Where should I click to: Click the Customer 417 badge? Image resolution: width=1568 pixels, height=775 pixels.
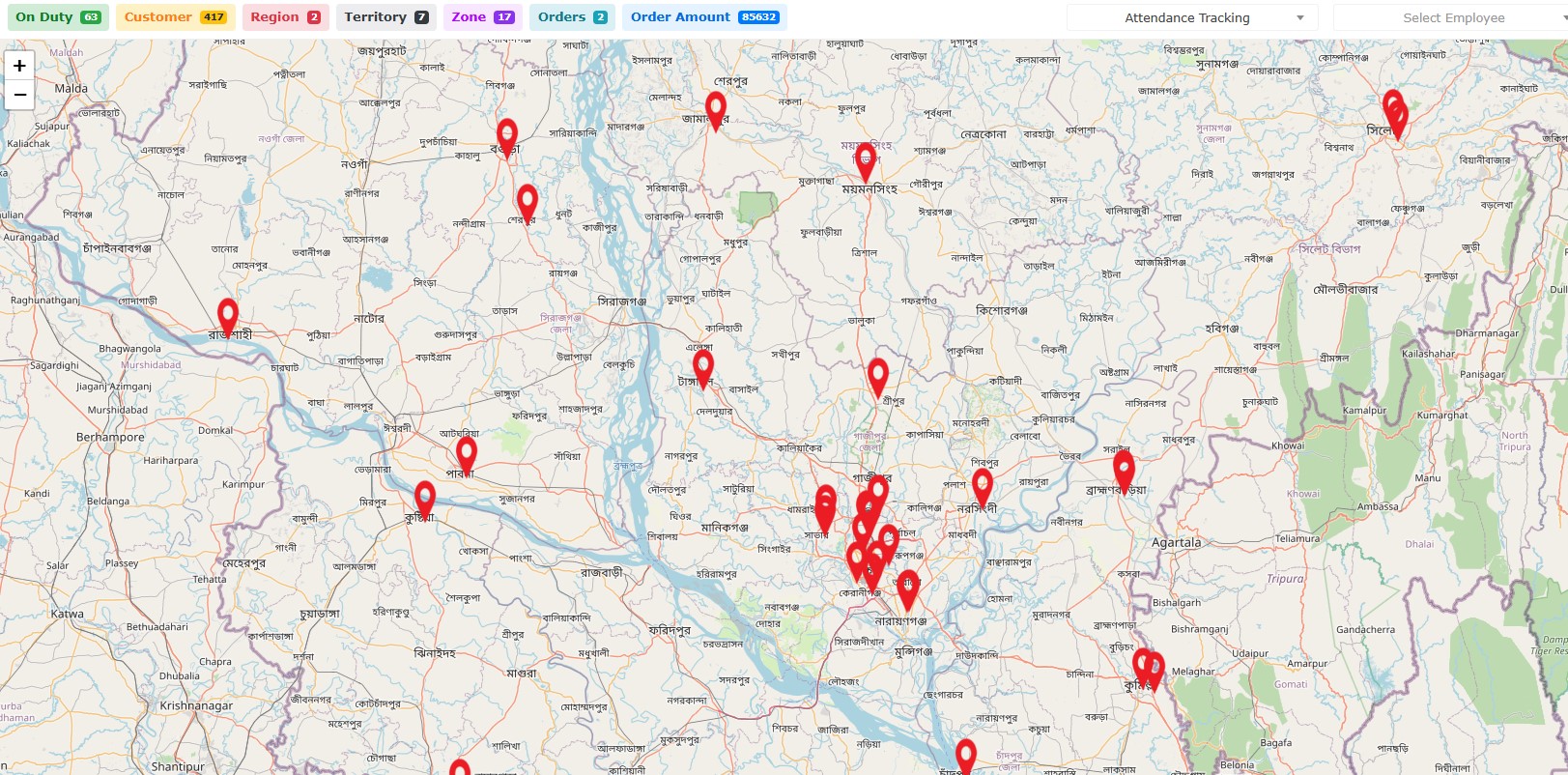176,17
